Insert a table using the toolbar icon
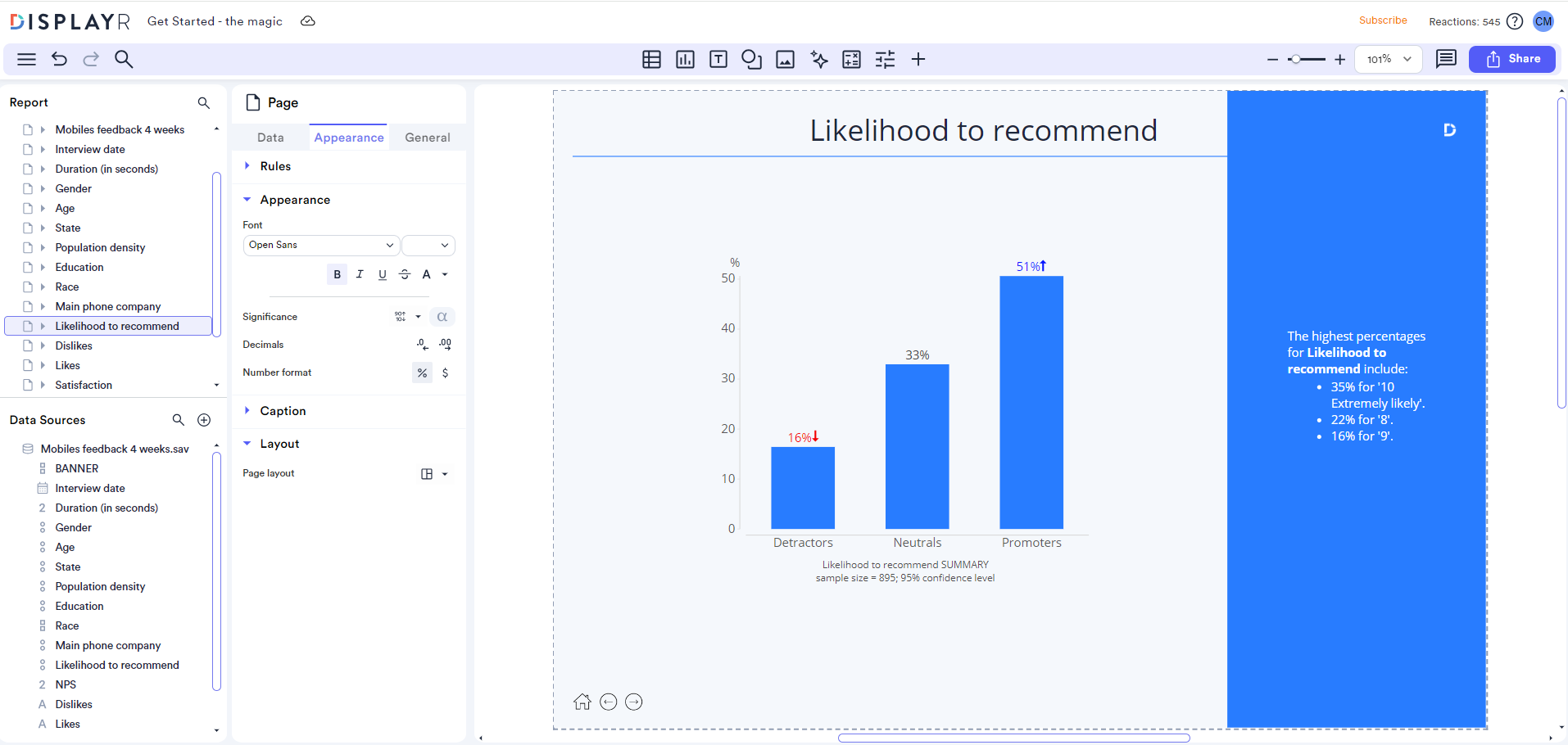The width and height of the screenshot is (1568, 745). 650,59
